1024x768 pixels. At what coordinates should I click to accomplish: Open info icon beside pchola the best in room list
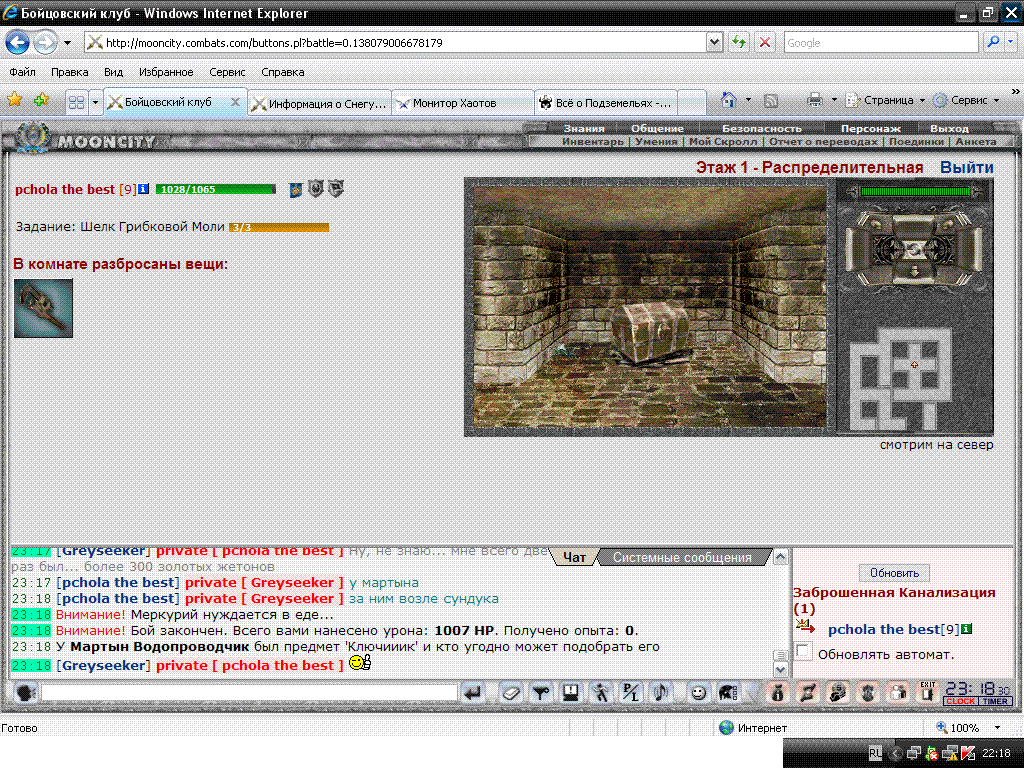coord(967,629)
